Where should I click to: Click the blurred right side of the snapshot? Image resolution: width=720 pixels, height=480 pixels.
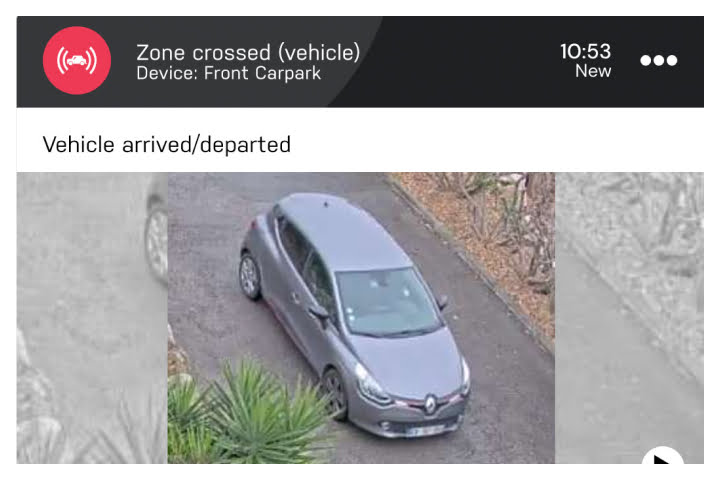629,318
